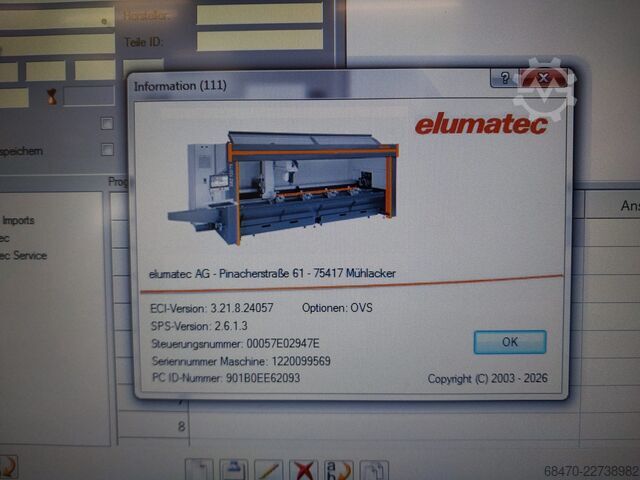Select the 'ec Service' tree item
The height and width of the screenshot is (480, 640).
23,256
